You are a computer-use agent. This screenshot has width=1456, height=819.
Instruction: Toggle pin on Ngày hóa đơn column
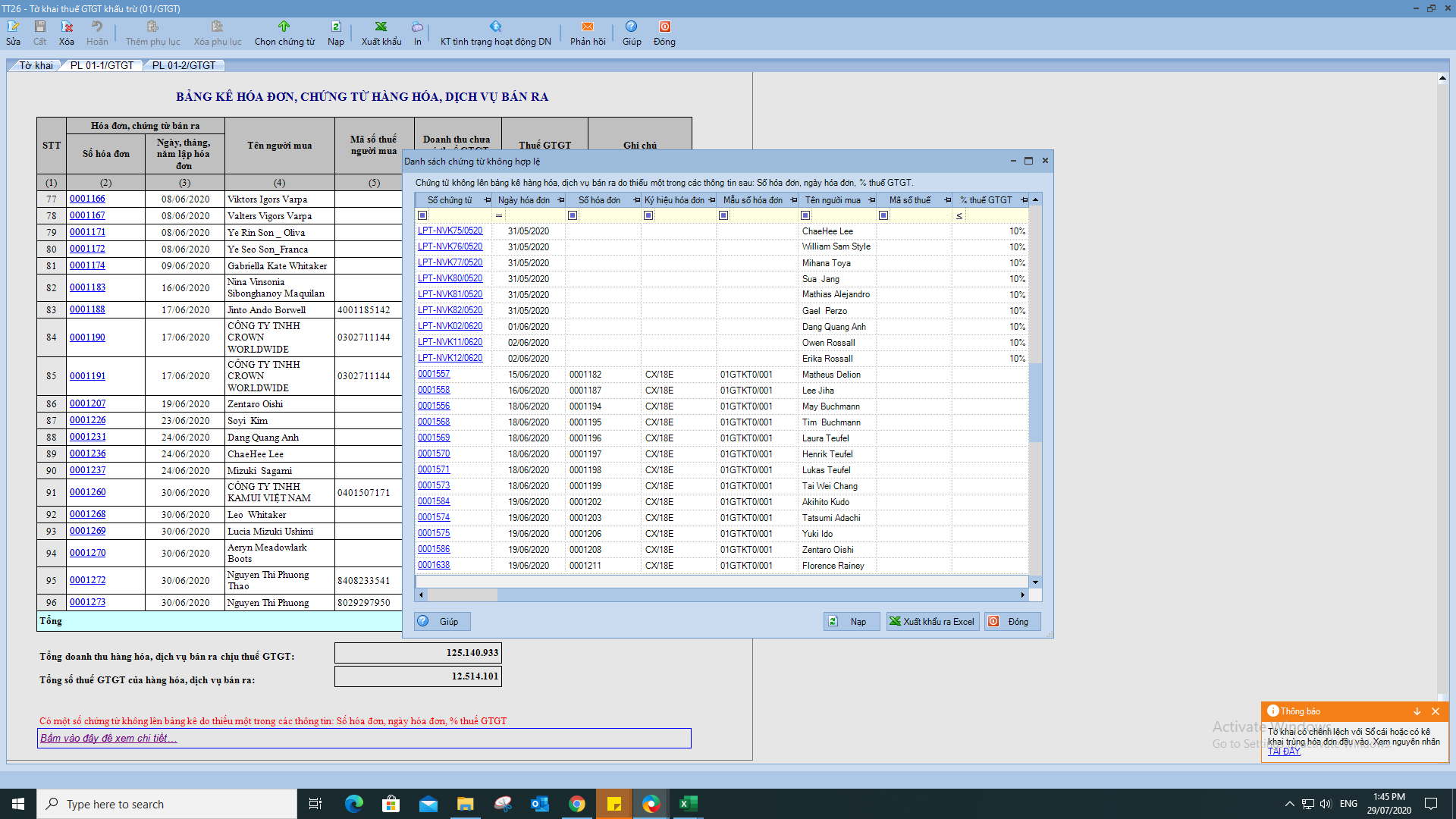(561, 200)
